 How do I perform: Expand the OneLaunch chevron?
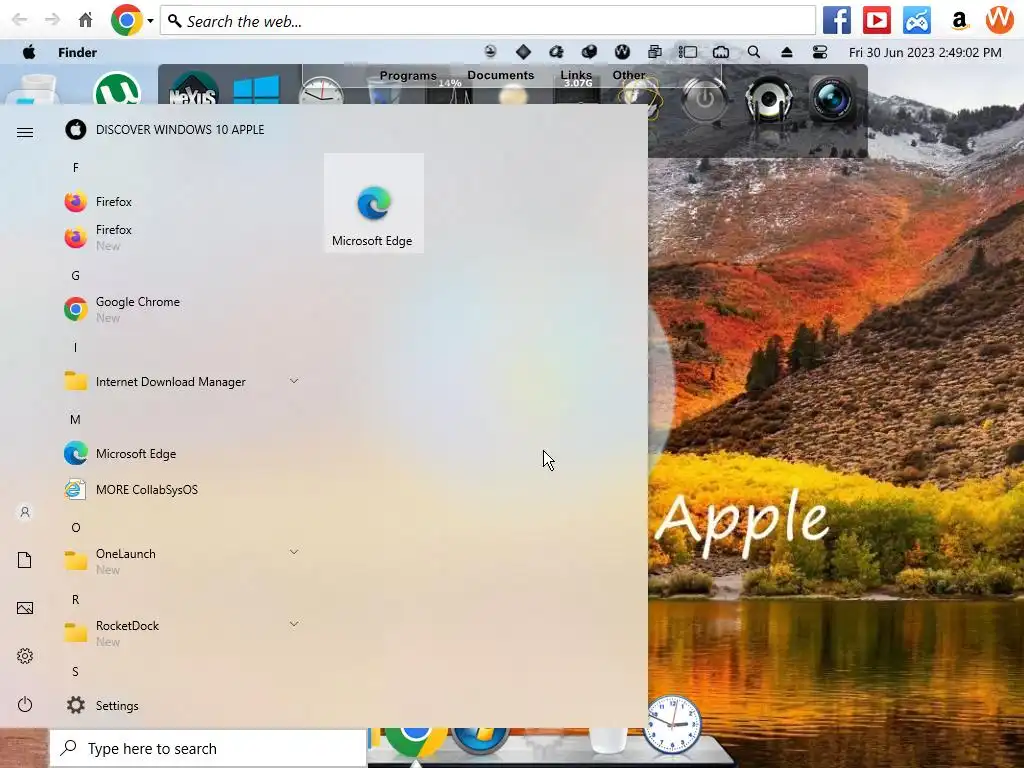pyautogui.click(x=294, y=552)
